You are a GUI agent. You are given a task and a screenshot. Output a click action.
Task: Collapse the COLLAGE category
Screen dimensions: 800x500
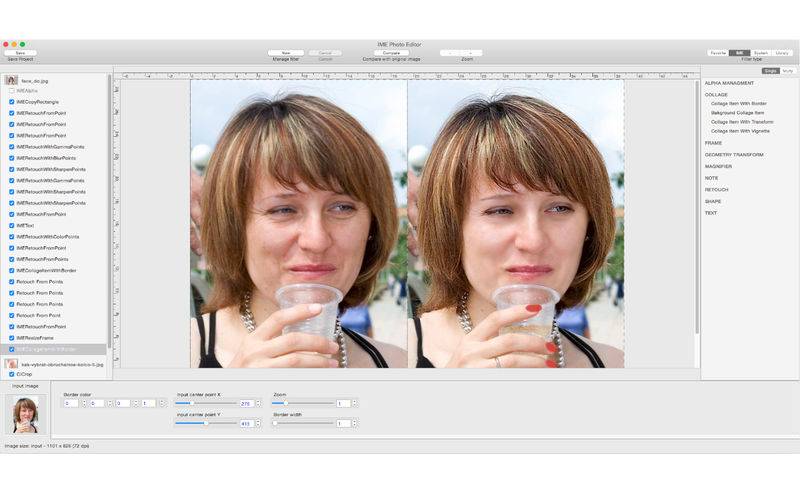click(716, 94)
